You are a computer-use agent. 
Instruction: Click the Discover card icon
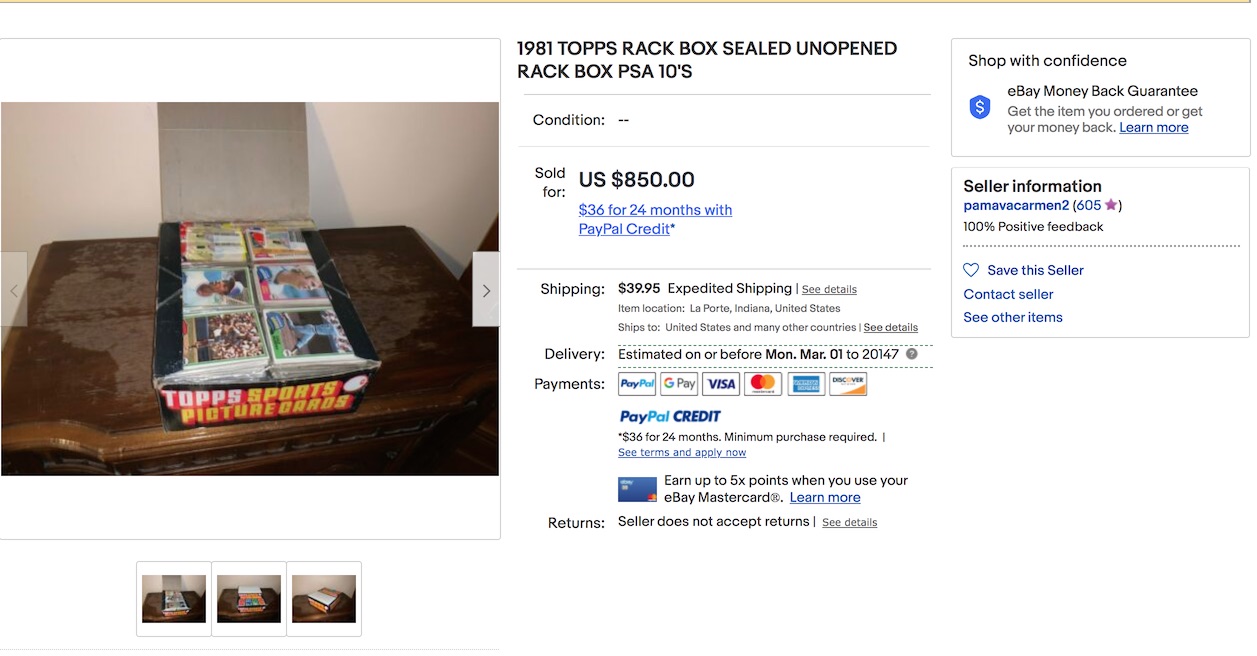[848, 384]
